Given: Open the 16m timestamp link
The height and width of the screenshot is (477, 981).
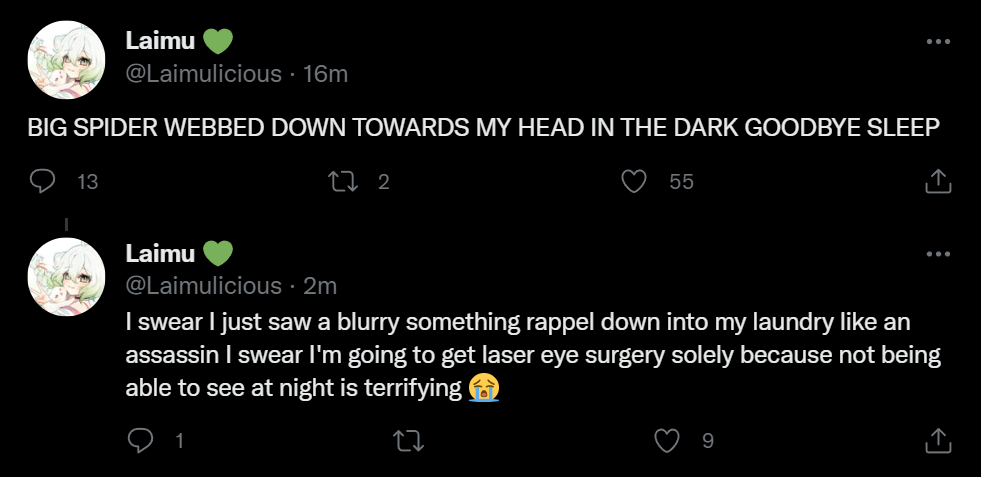Looking at the screenshot, I should pos(324,73).
